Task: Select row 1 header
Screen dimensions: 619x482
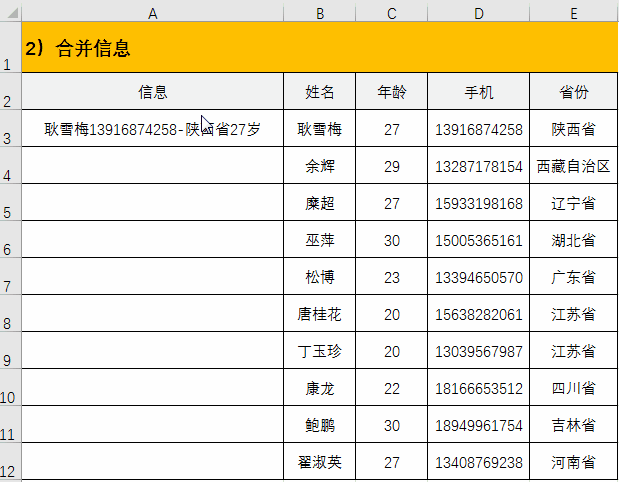Action: (11, 47)
